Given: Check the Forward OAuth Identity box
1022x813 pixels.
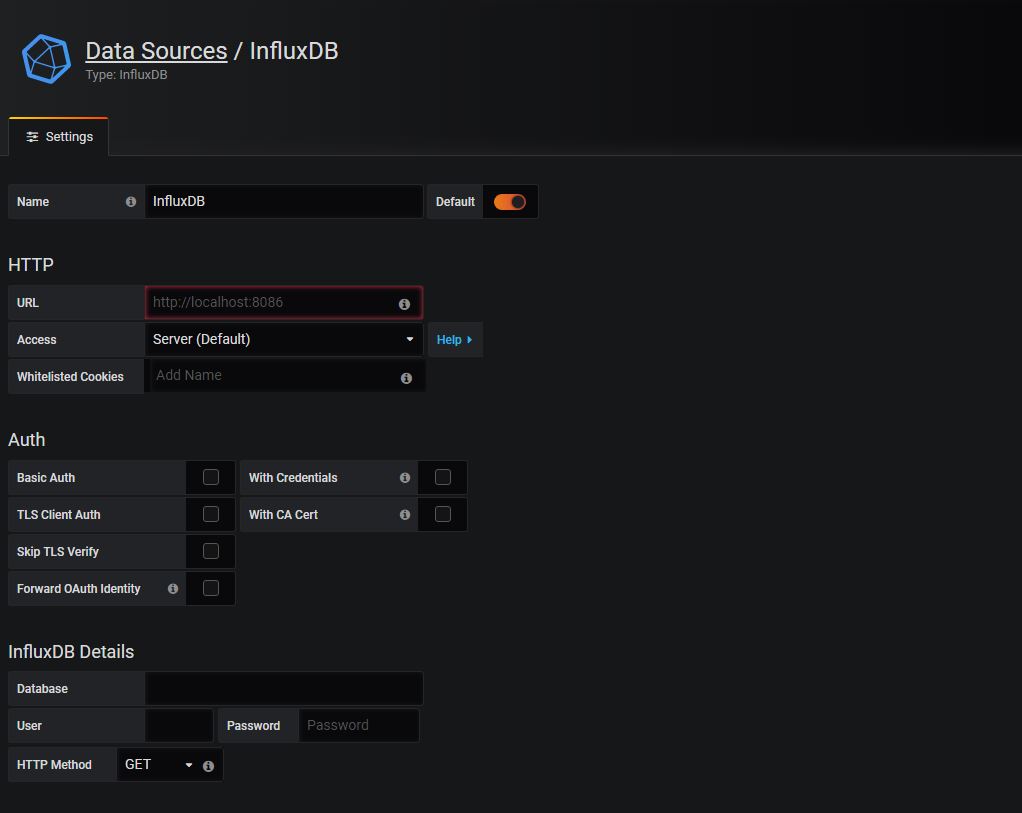Looking at the screenshot, I should pos(211,589).
